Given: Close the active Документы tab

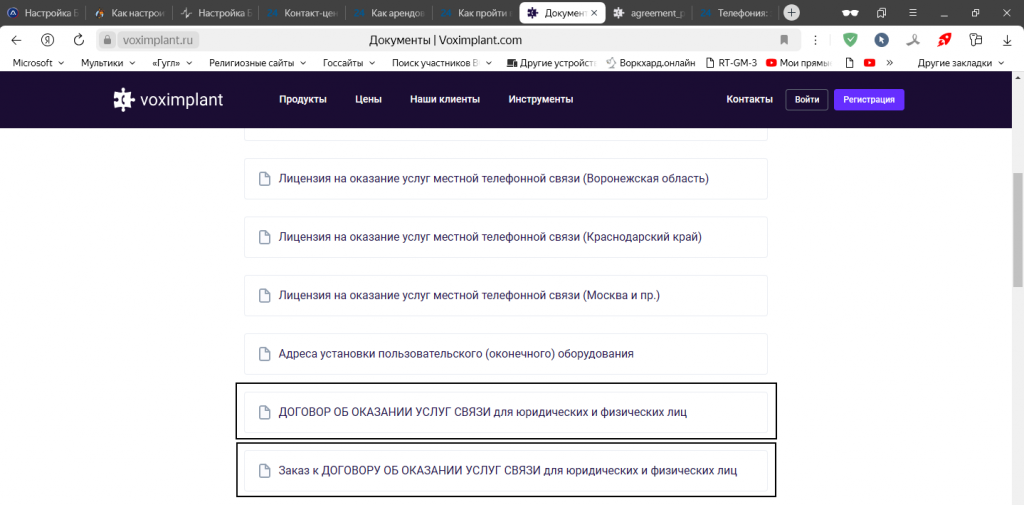Looking at the screenshot, I should tap(594, 12).
